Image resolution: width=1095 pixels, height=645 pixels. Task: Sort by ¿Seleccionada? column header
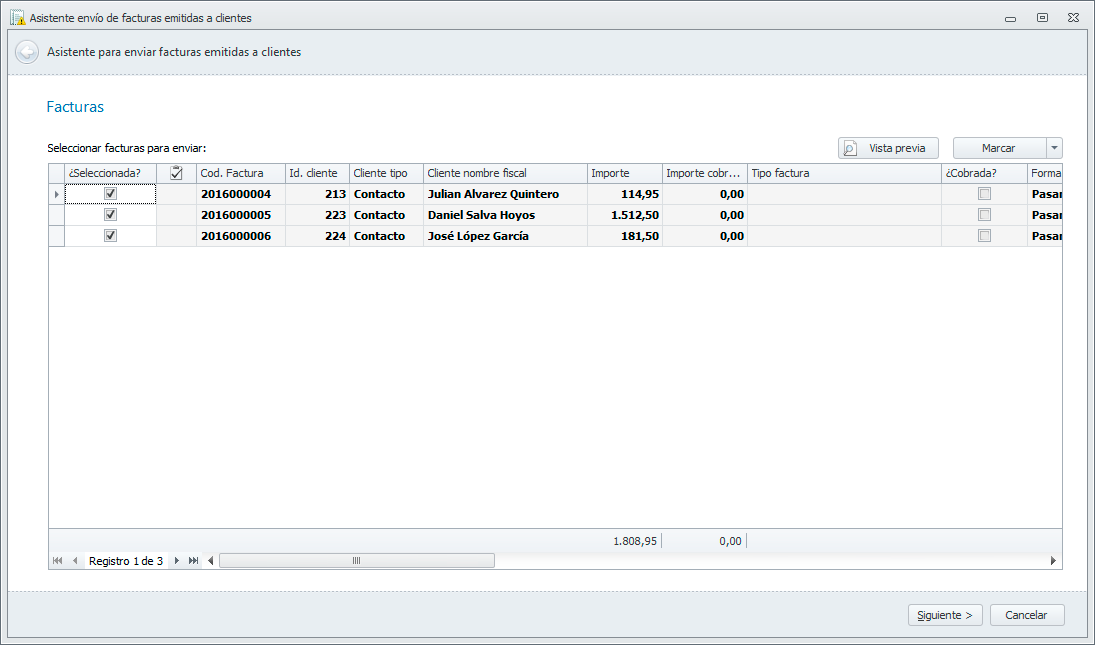tap(110, 173)
